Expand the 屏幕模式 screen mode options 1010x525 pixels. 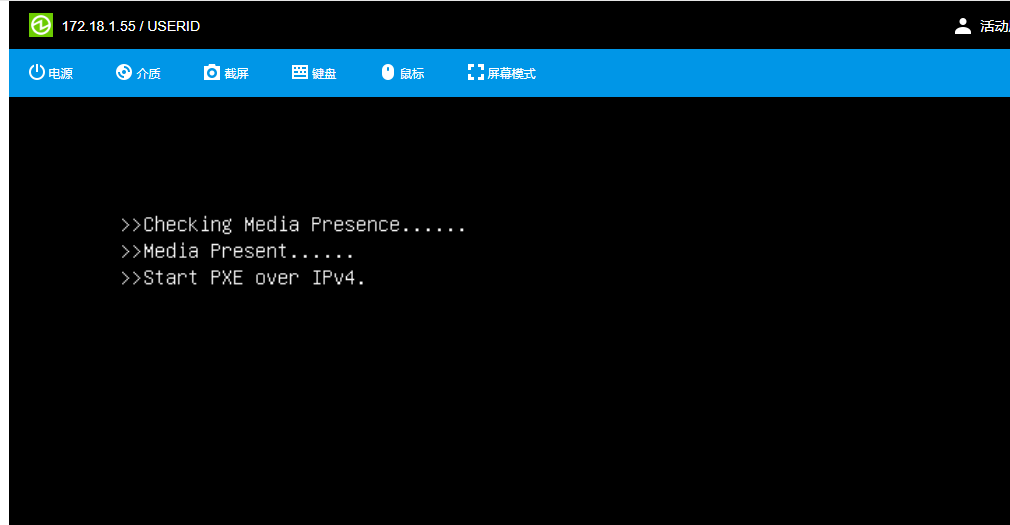[x=511, y=73]
